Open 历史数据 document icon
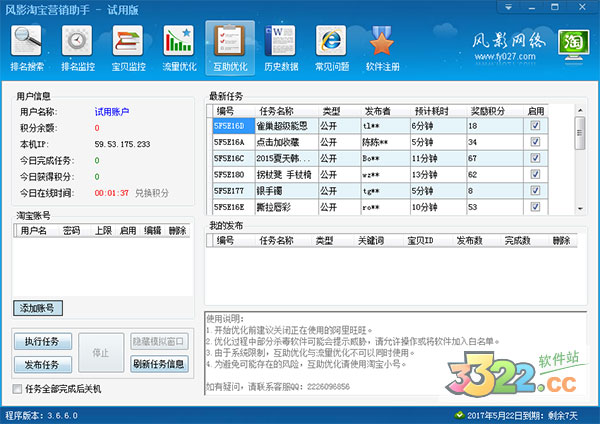The height and width of the screenshot is (424, 600). 279,41
